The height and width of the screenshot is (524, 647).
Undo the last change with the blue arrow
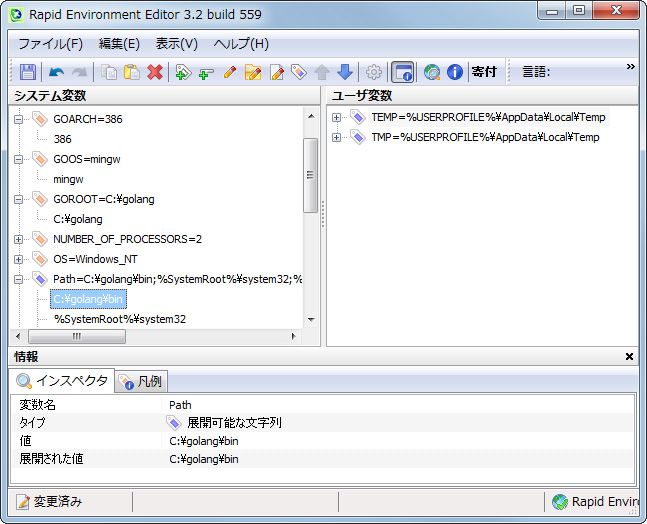[x=56, y=72]
